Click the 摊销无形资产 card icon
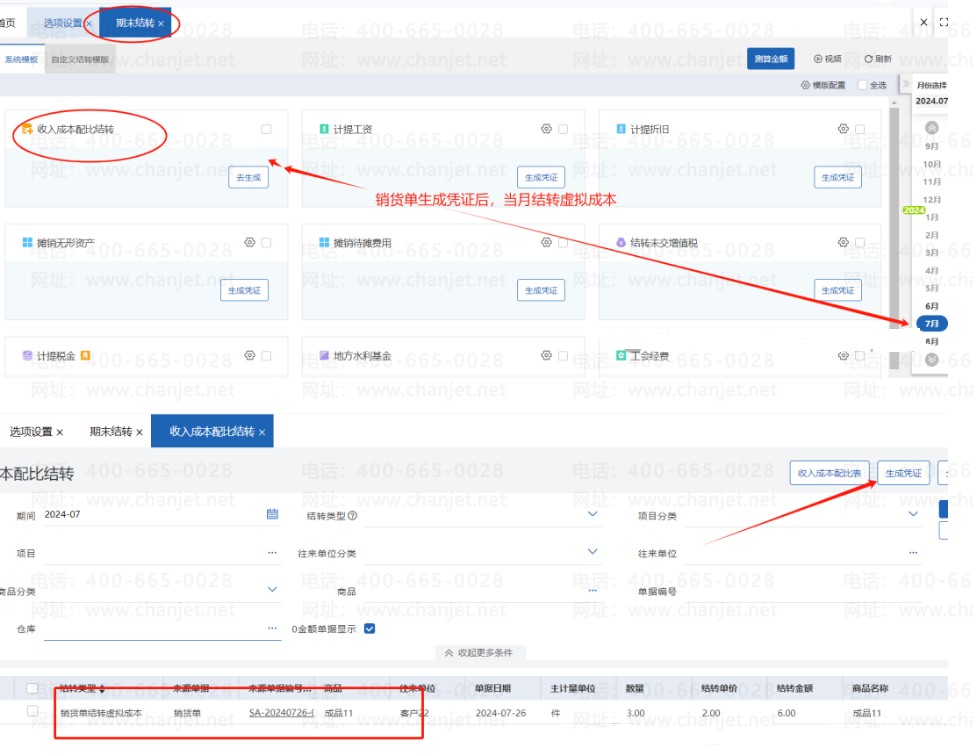 coord(27,242)
